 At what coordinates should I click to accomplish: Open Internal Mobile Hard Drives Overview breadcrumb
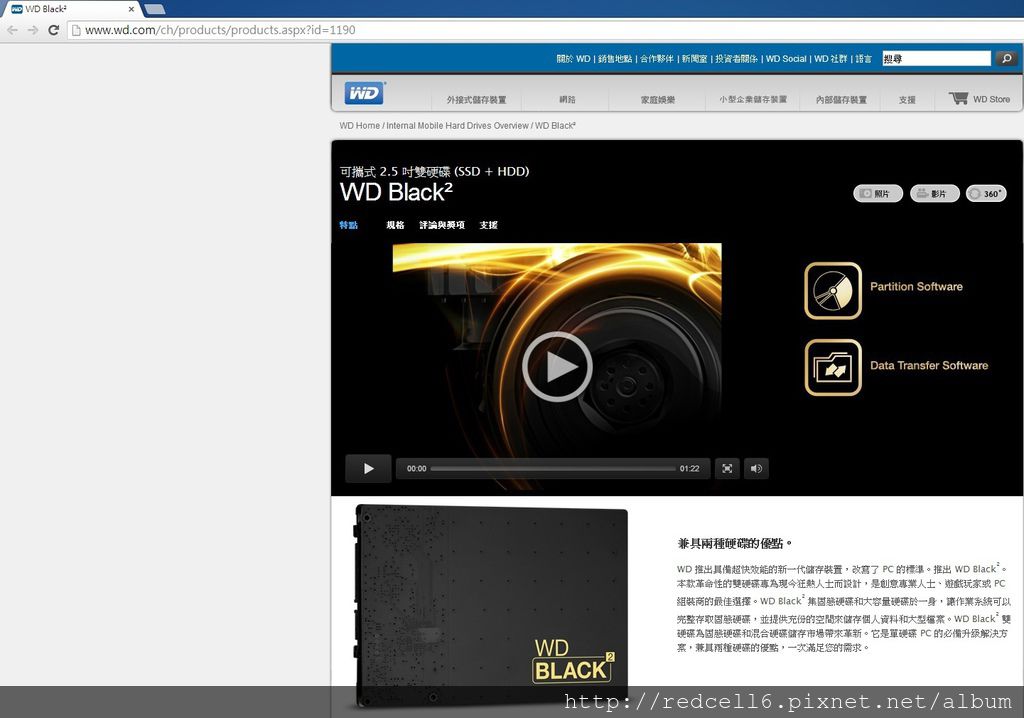pyautogui.click(x=457, y=125)
